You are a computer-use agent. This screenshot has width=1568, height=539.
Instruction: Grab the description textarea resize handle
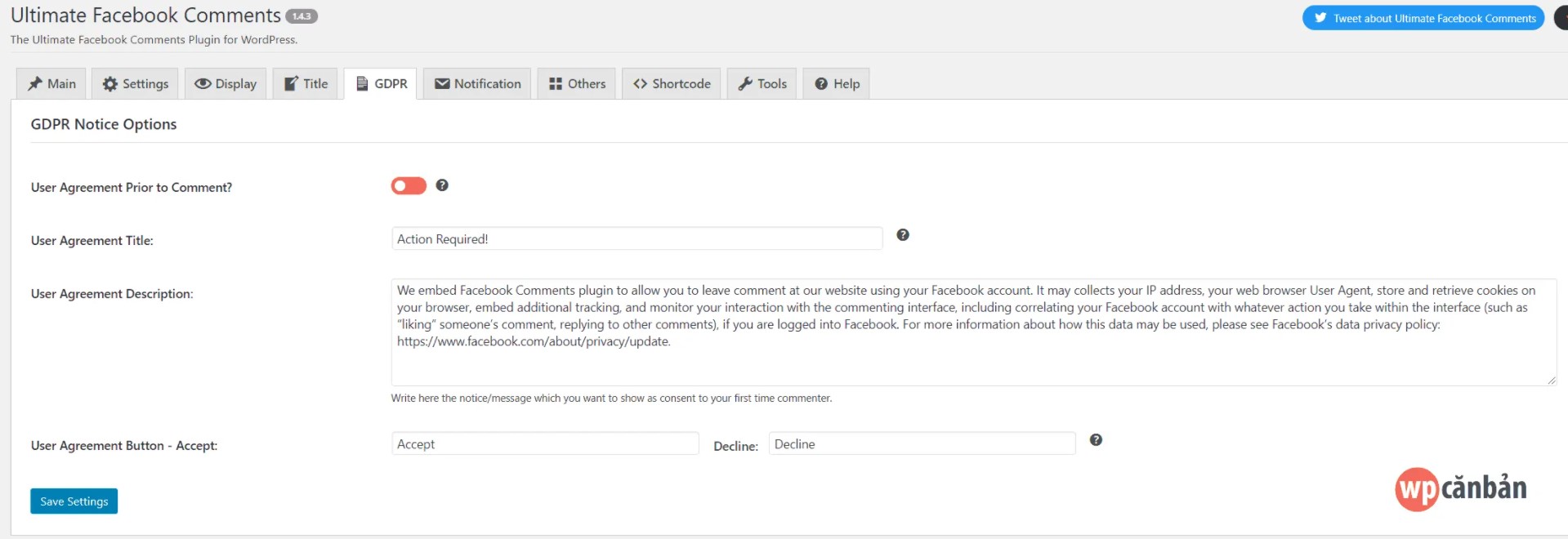tap(1551, 381)
